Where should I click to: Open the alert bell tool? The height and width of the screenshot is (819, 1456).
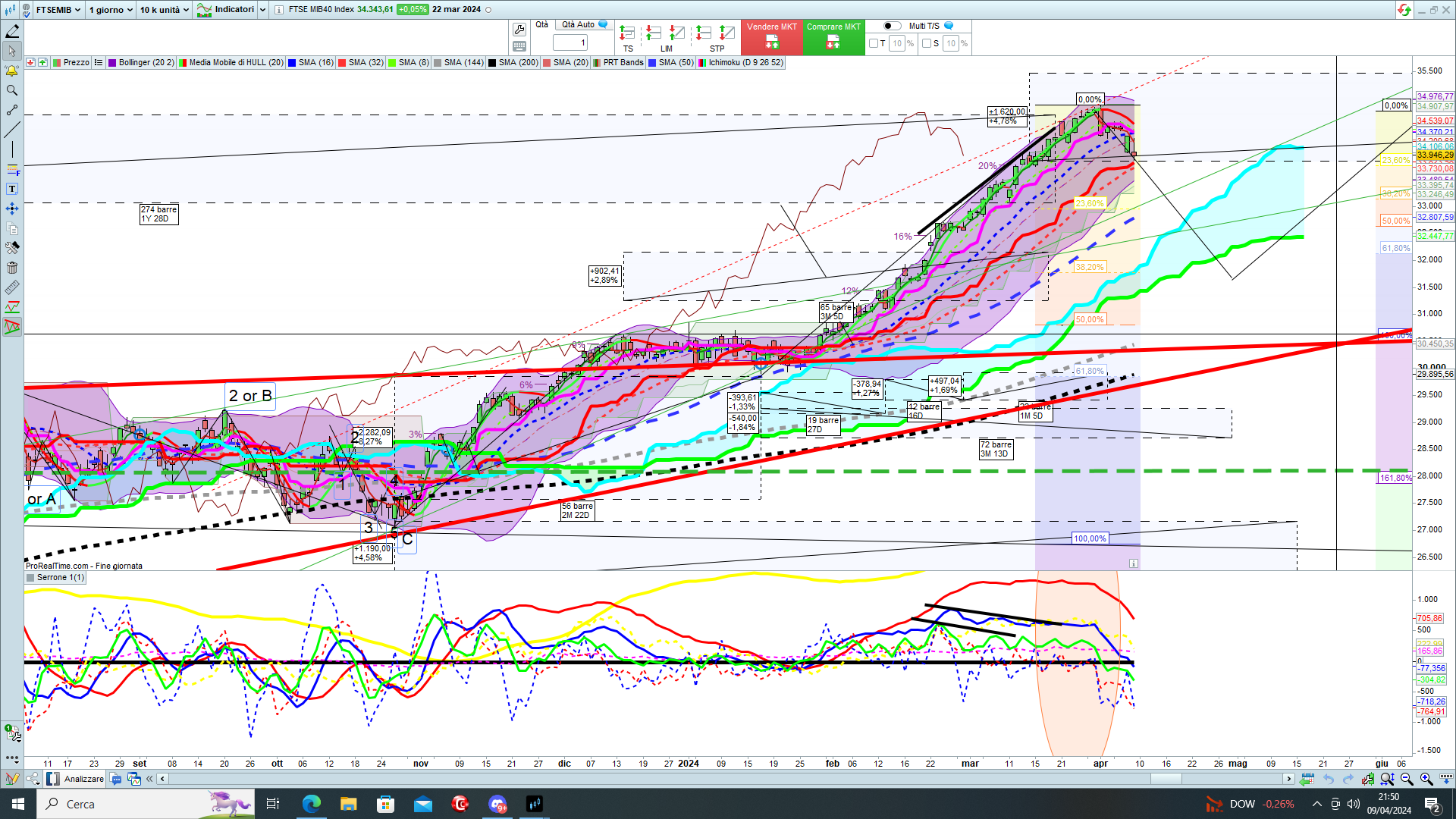12,71
